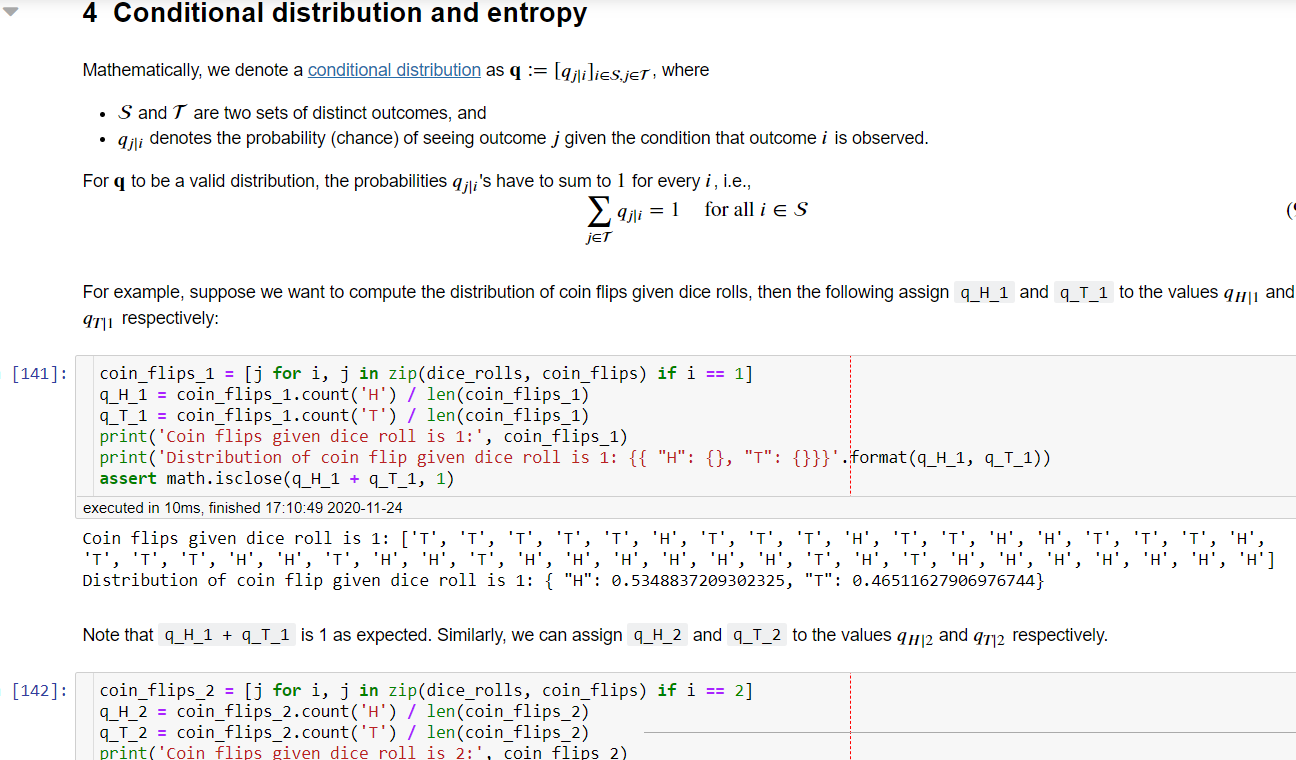Click the heading "4 Conditional distribution and entropy"
The width and height of the screenshot is (1296, 760).
click(x=335, y=13)
